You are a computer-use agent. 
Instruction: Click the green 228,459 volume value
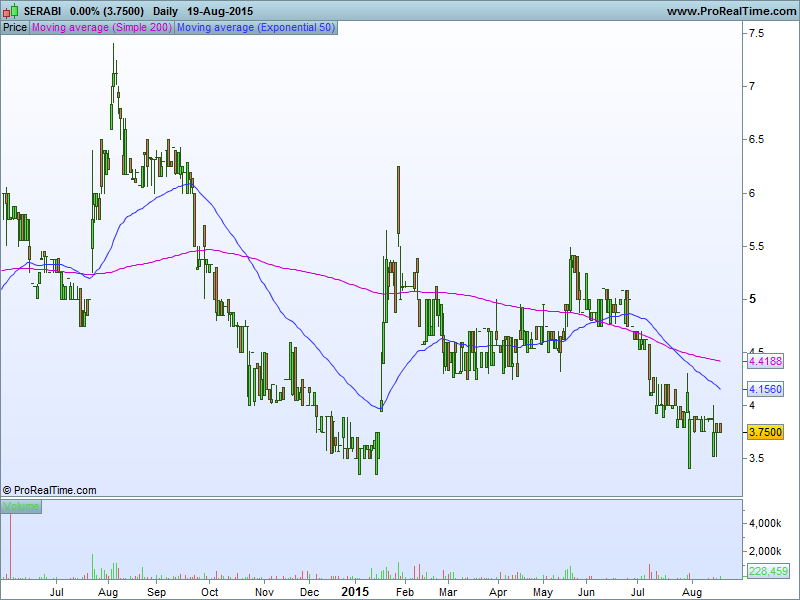point(768,571)
